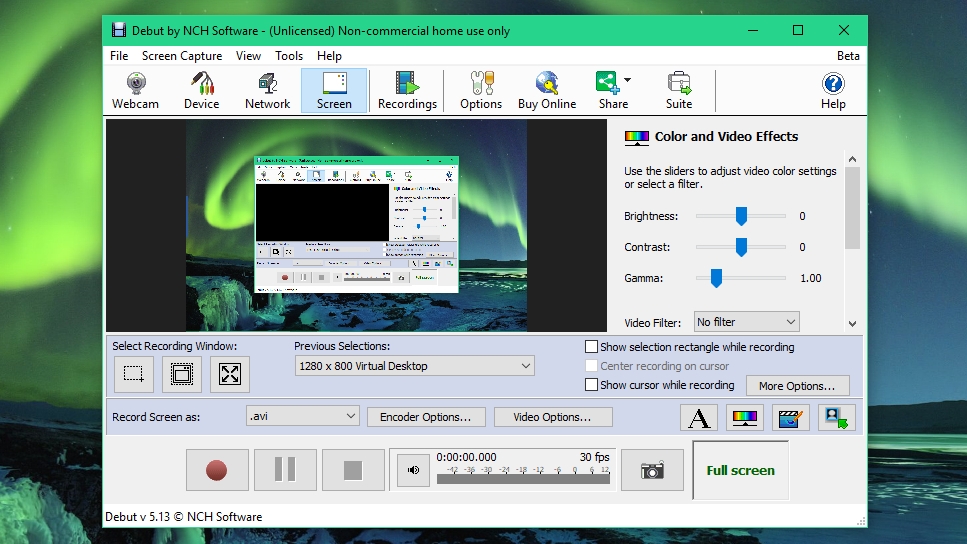This screenshot has height=544, width=967.
Task: Open the Video Filter dropdown
Action: click(x=746, y=322)
